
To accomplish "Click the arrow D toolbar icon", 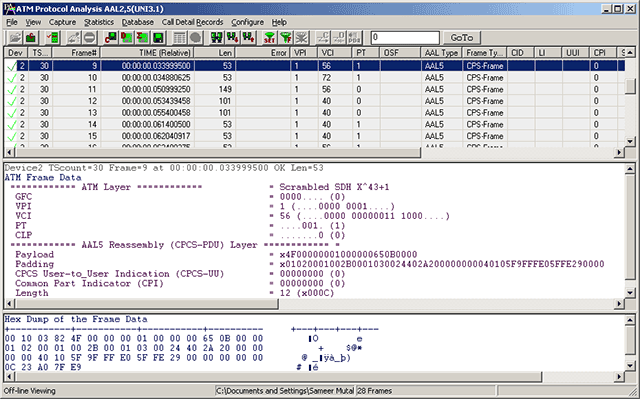I will (x=338, y=38).
